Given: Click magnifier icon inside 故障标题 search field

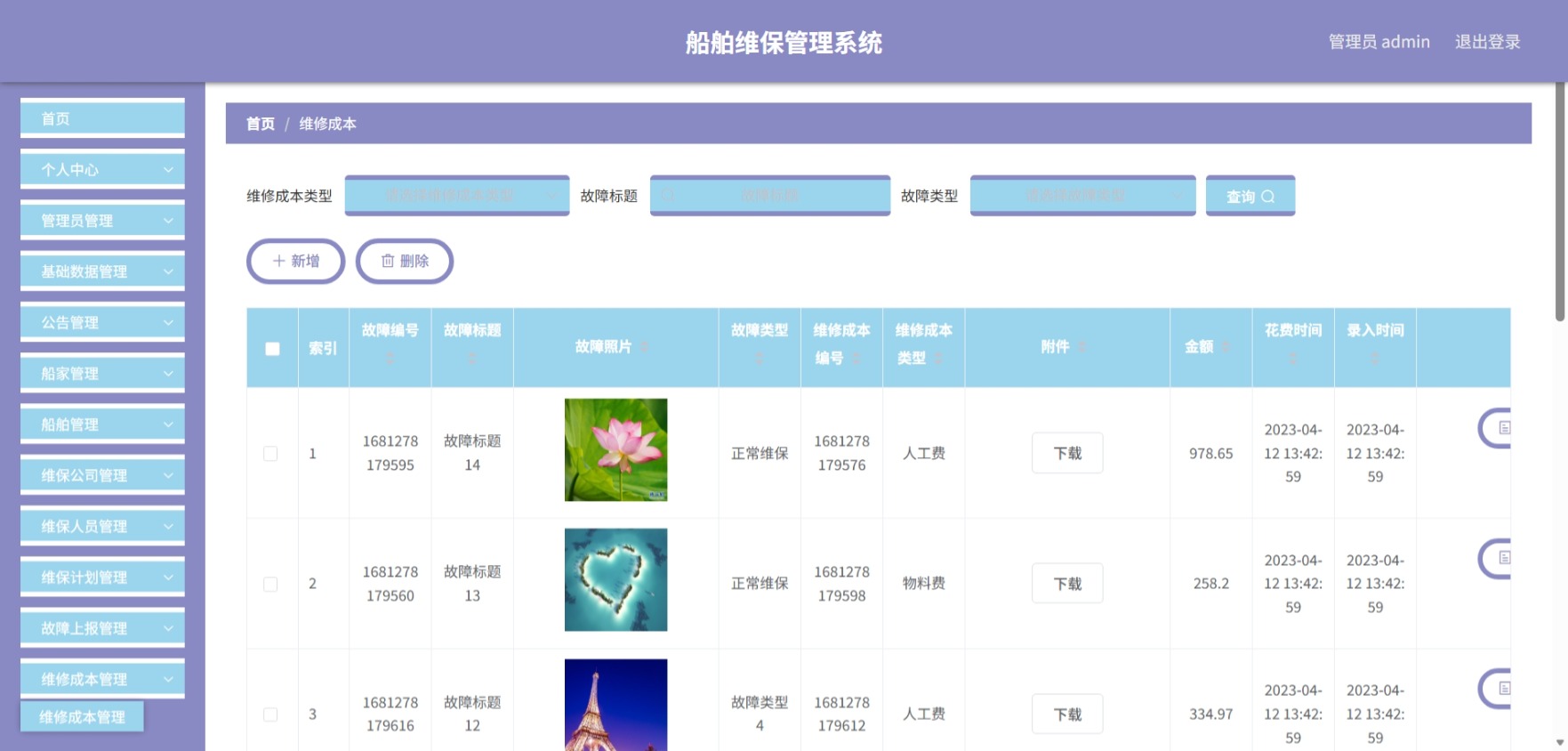Looking at the screenshot, I should [x=669, y=195].
